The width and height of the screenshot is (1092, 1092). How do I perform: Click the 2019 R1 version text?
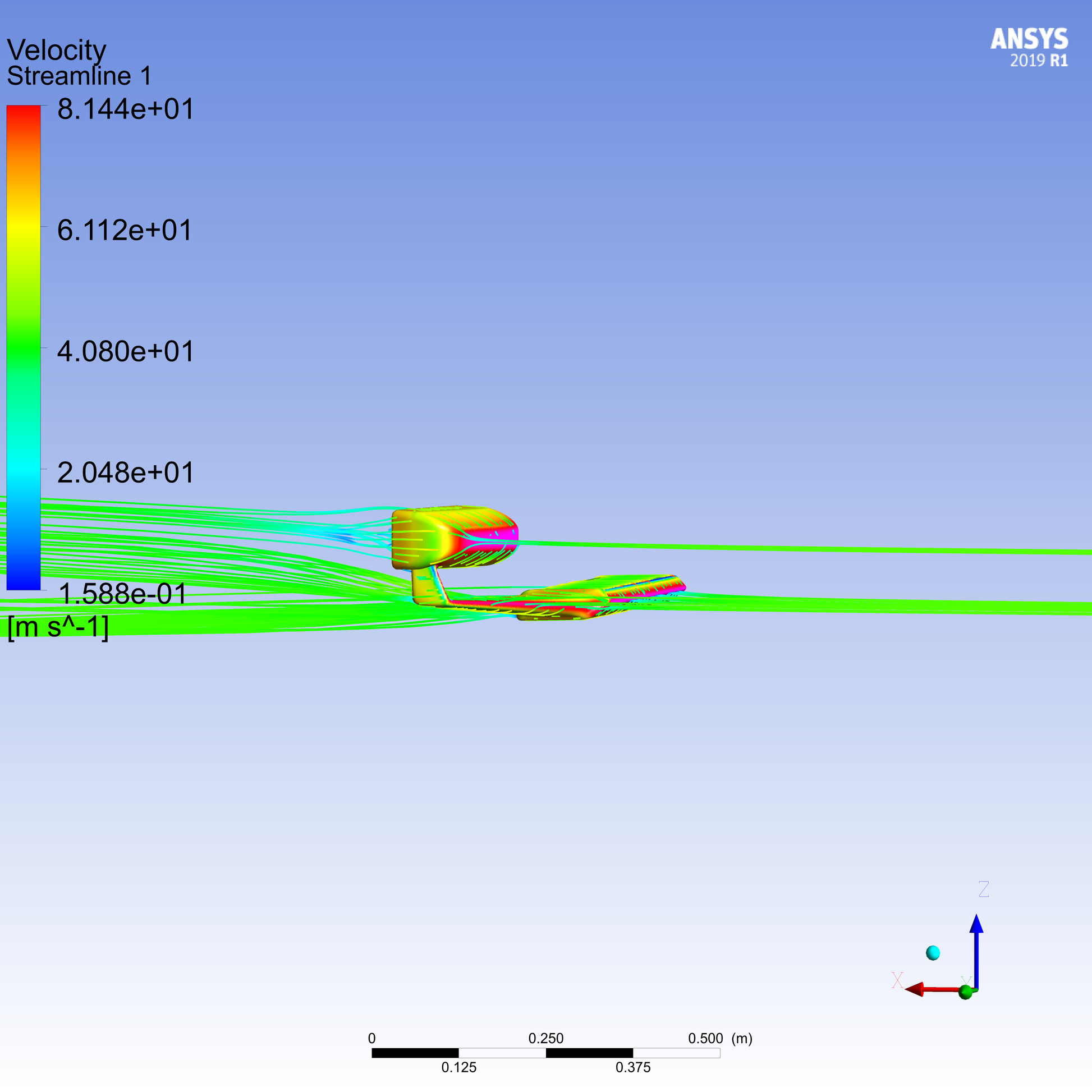[1039, 61]
